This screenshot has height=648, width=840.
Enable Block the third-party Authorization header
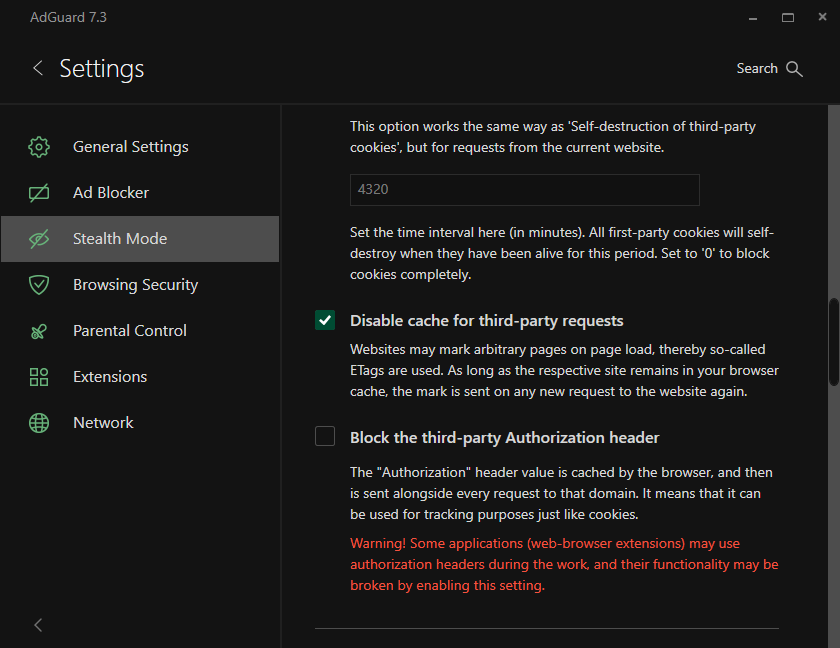(325, 437)
